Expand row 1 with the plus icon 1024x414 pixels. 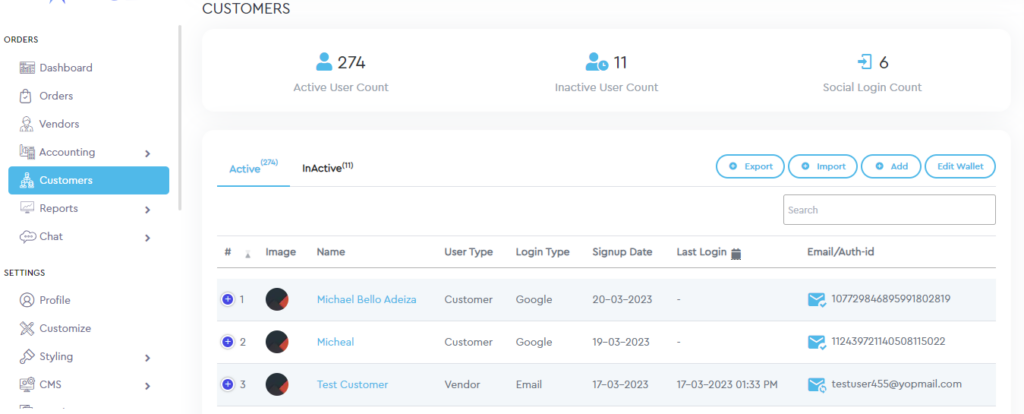(x=227, y=299)
